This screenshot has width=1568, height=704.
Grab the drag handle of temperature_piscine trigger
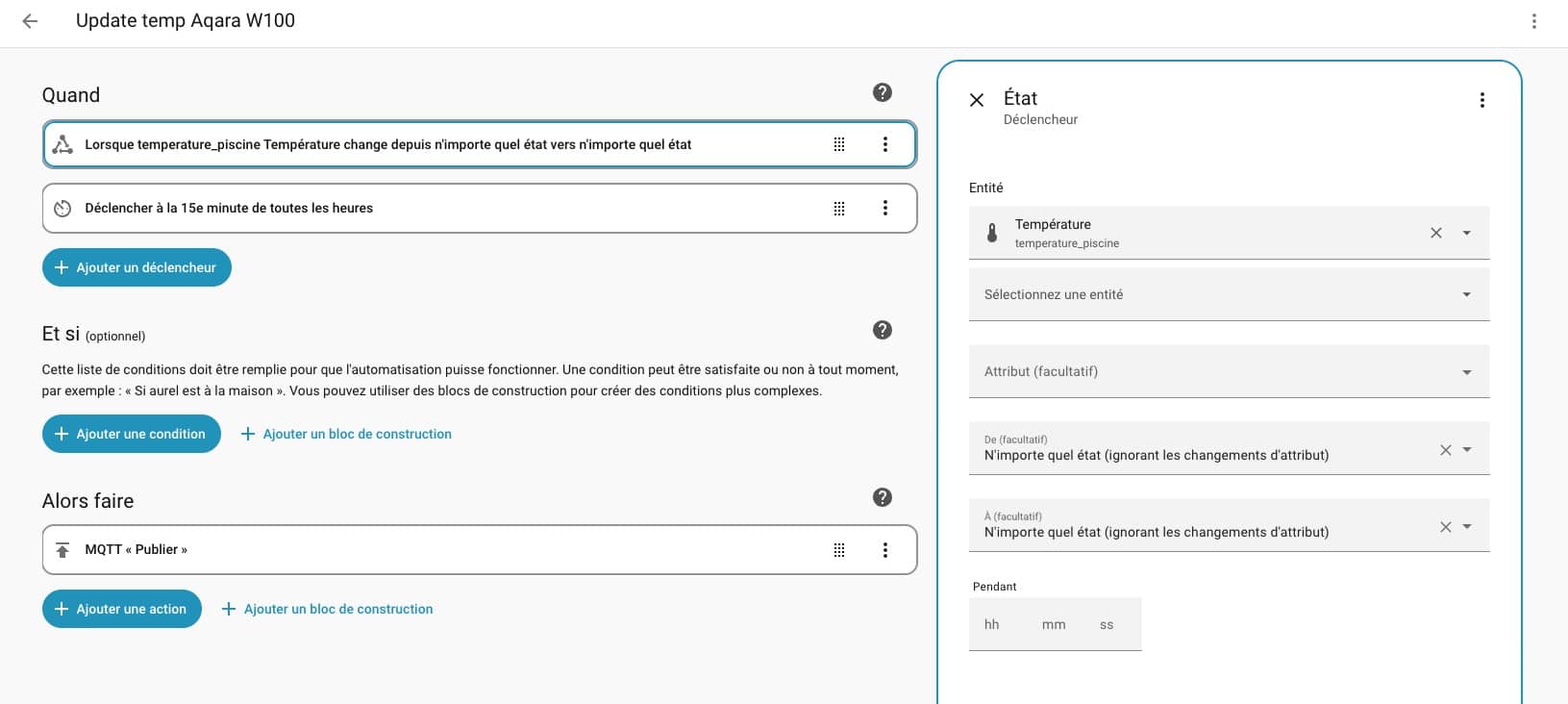click(x=839, y=144)
